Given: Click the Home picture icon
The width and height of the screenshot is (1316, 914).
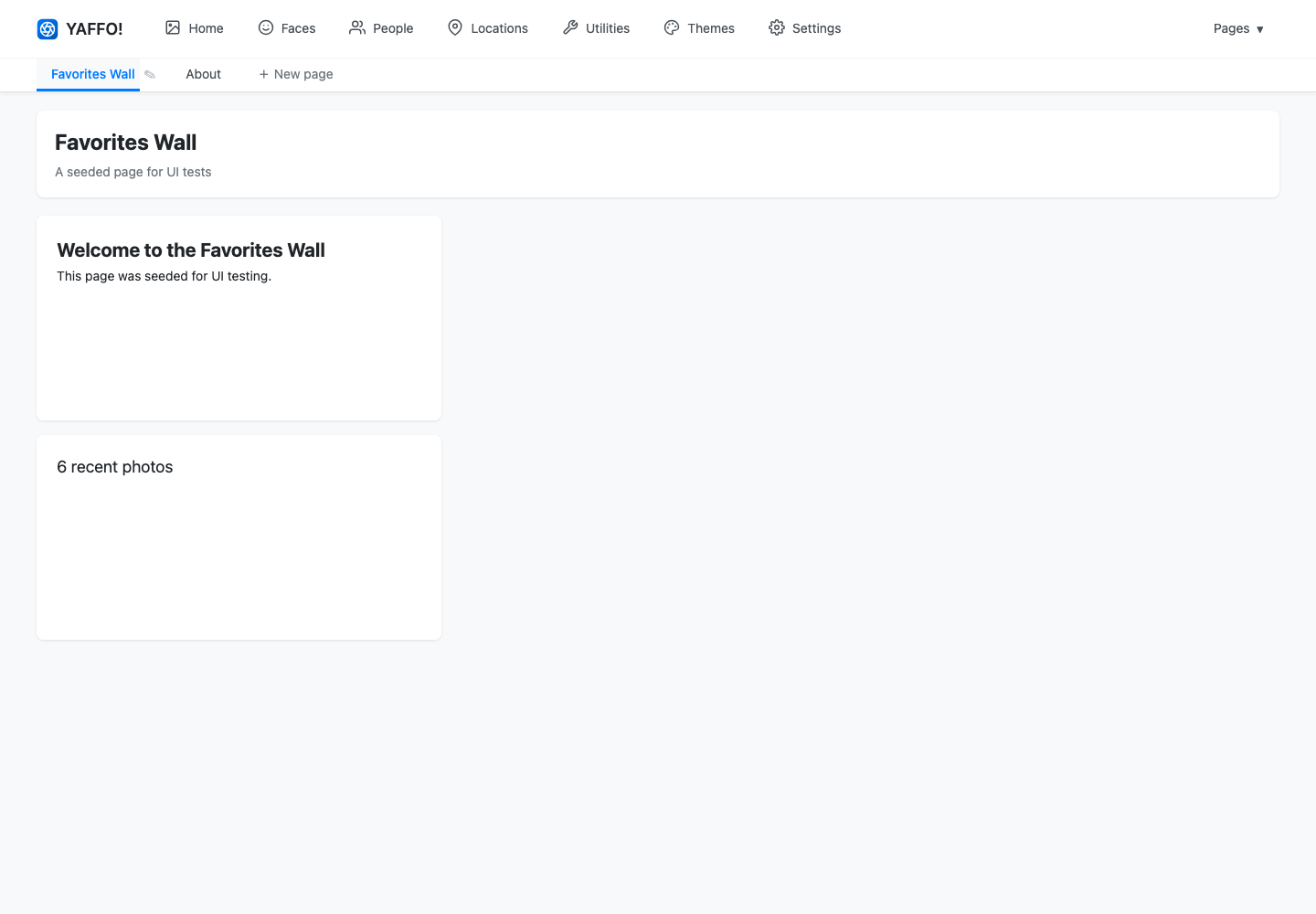Looking at the screenshot, I should tap(173, 27).
